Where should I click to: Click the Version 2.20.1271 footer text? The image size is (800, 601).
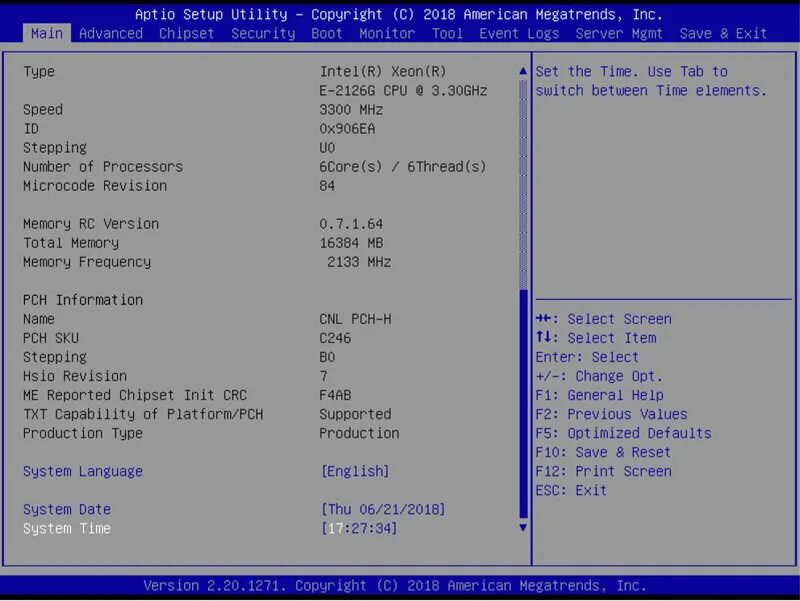coord(395,585)
